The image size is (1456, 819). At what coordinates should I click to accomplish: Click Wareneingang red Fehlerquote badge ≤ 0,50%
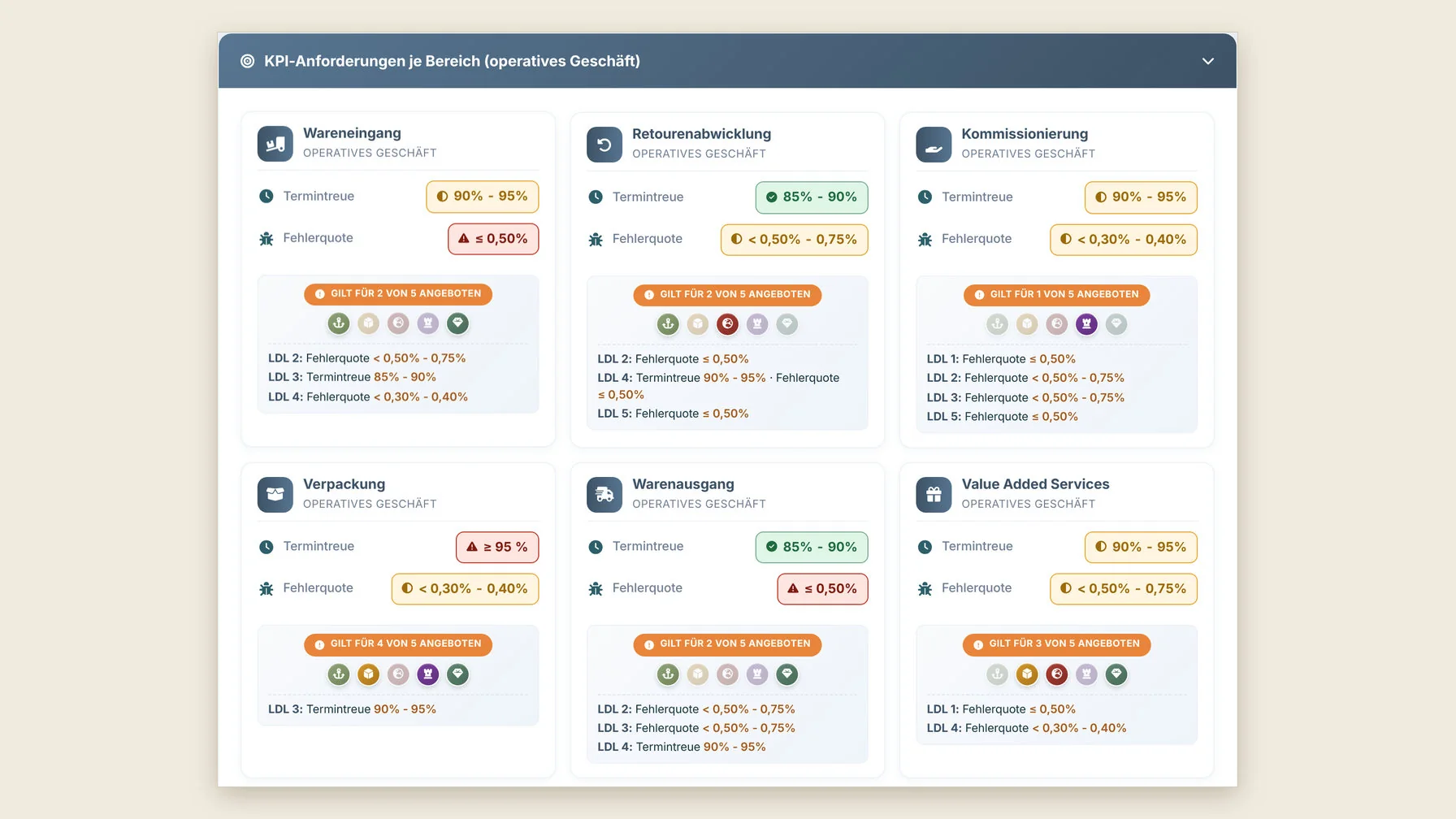tap(493, 239)
